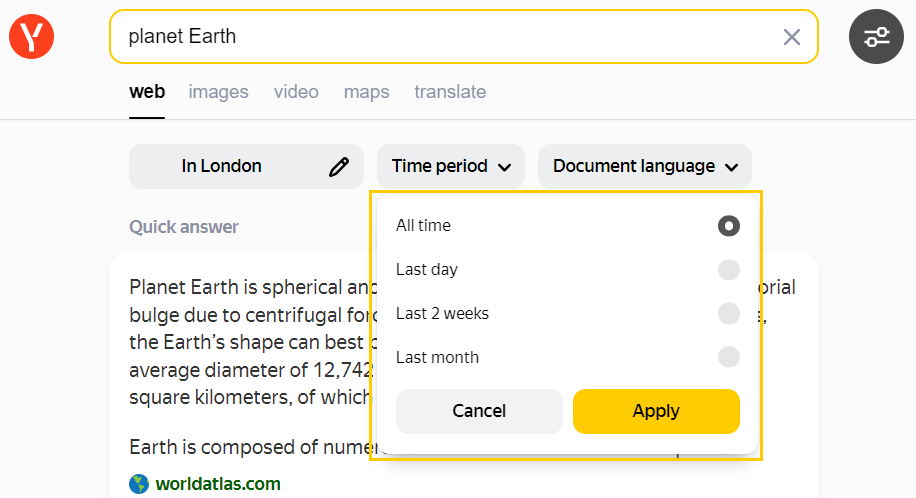Click the worldatlas.com globe favicon
The image size is (916, 498).
pos(139,484)
